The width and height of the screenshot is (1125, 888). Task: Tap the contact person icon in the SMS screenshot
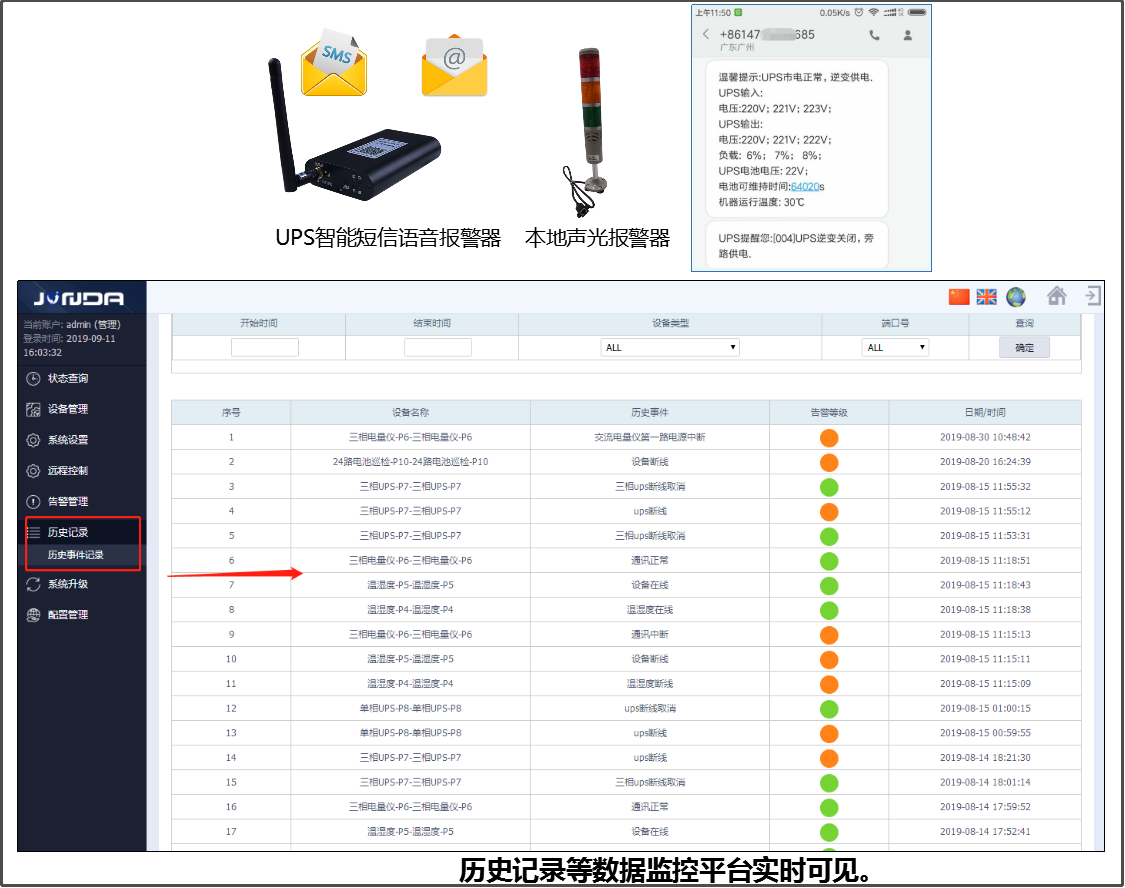[x=908, y=34]
